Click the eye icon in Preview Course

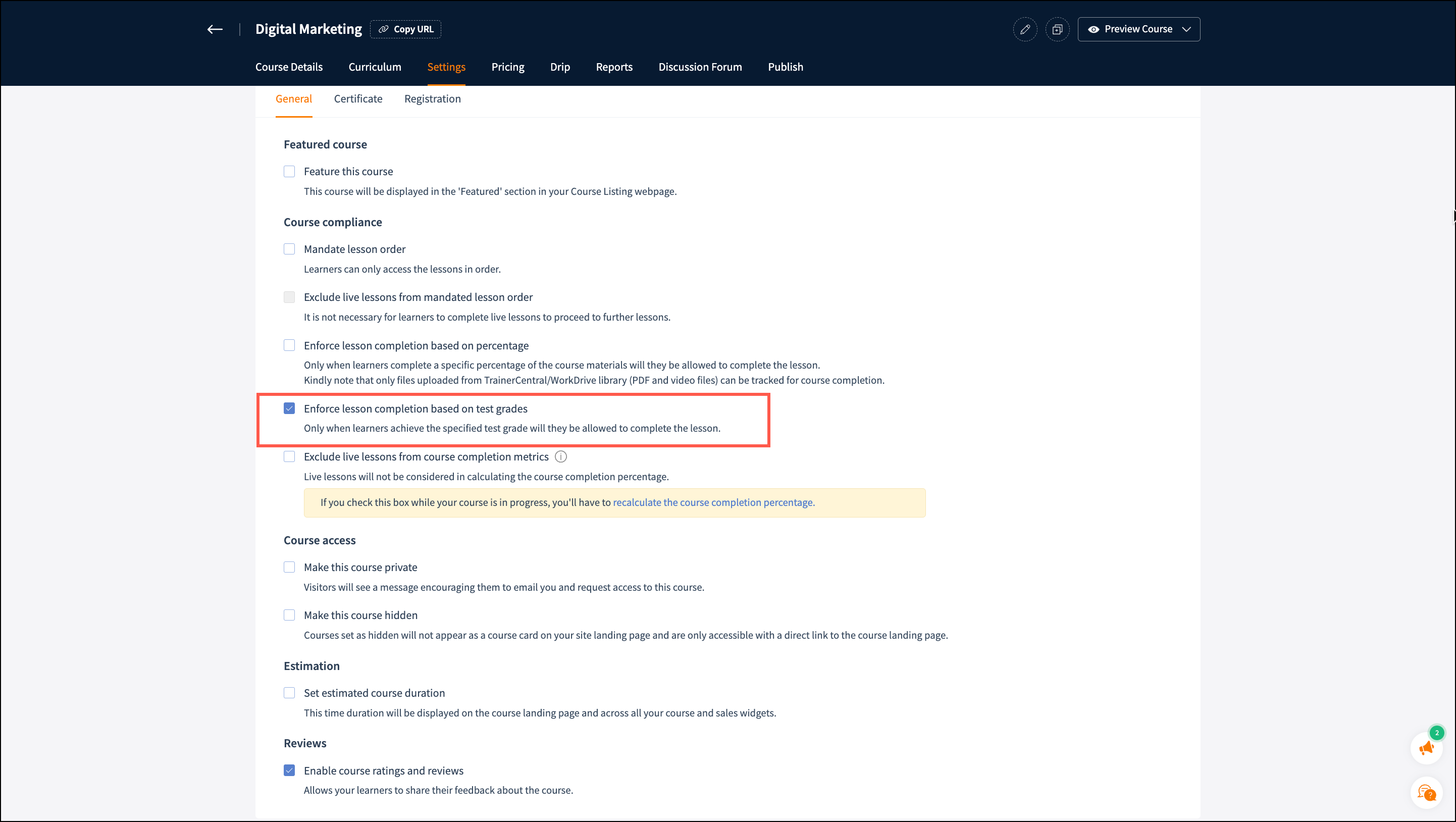(1094, 29)
